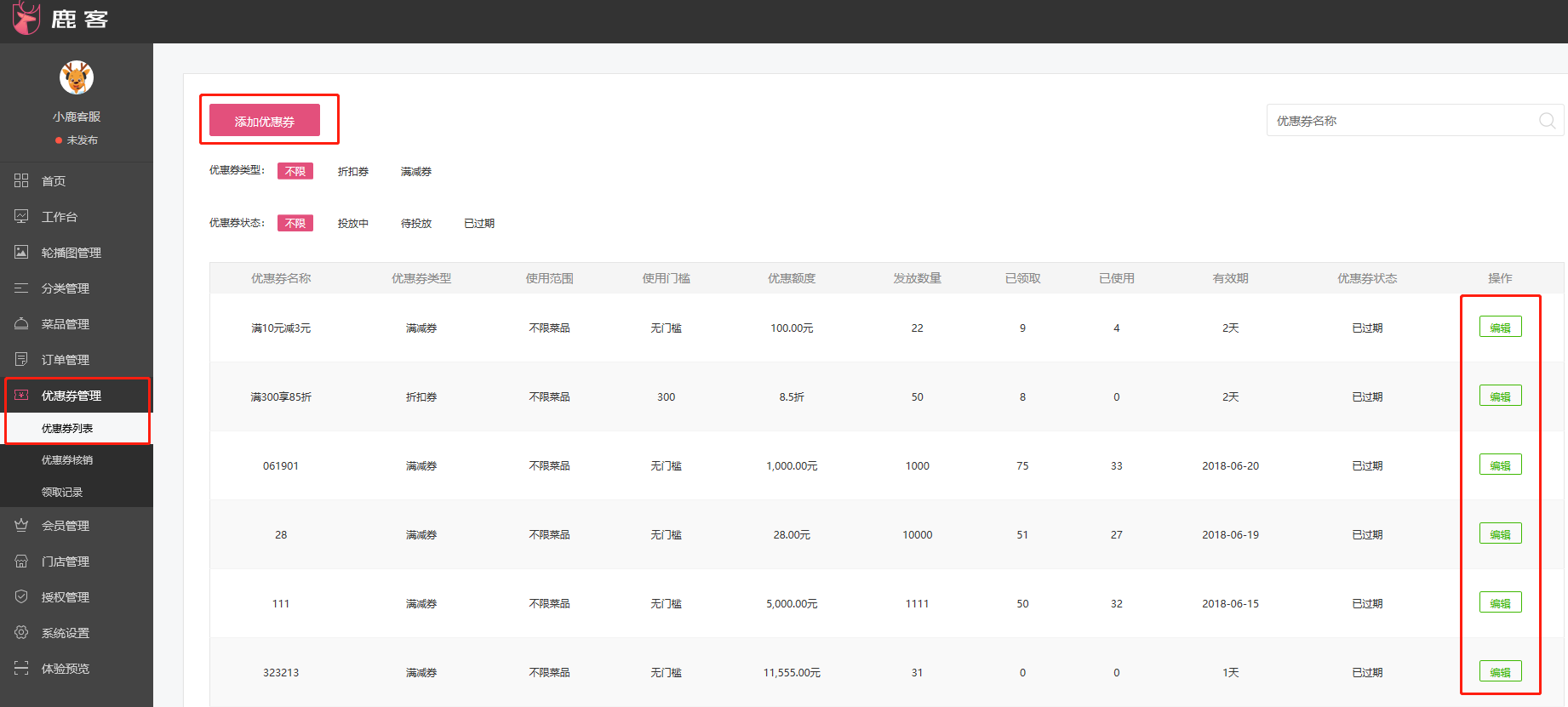
Task: Edit the 满10元减3元 coupon
Action: click(x=1500, y=328)
